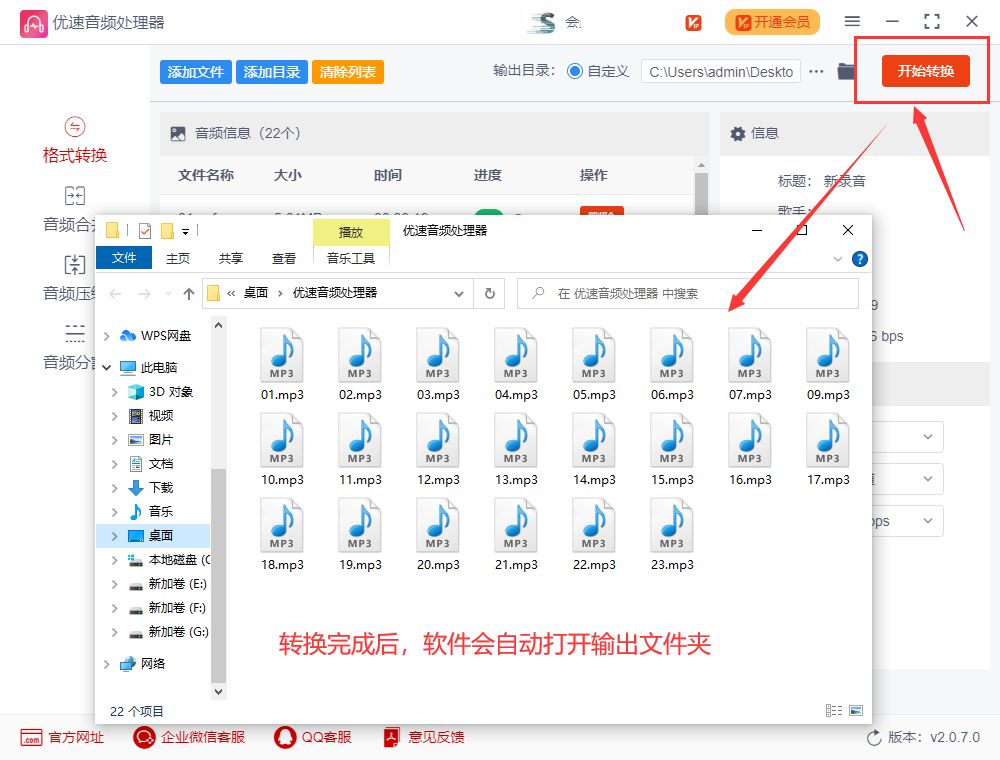Expand the Explorer ribbon chevron
The height and width of the screenshot is (760, 1000).
838,259
